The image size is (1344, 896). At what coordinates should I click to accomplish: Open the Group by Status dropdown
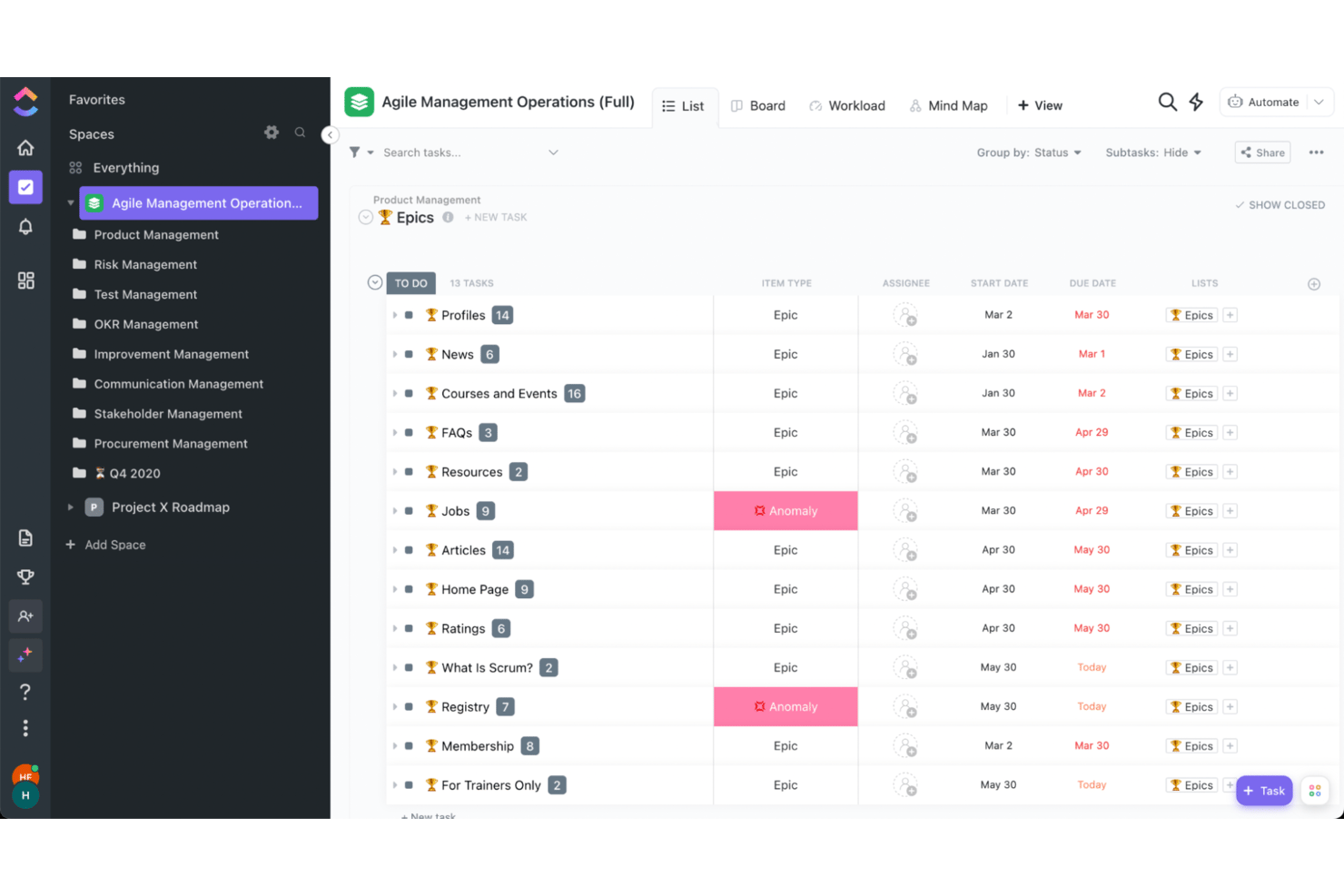[x=1029, y=153]
